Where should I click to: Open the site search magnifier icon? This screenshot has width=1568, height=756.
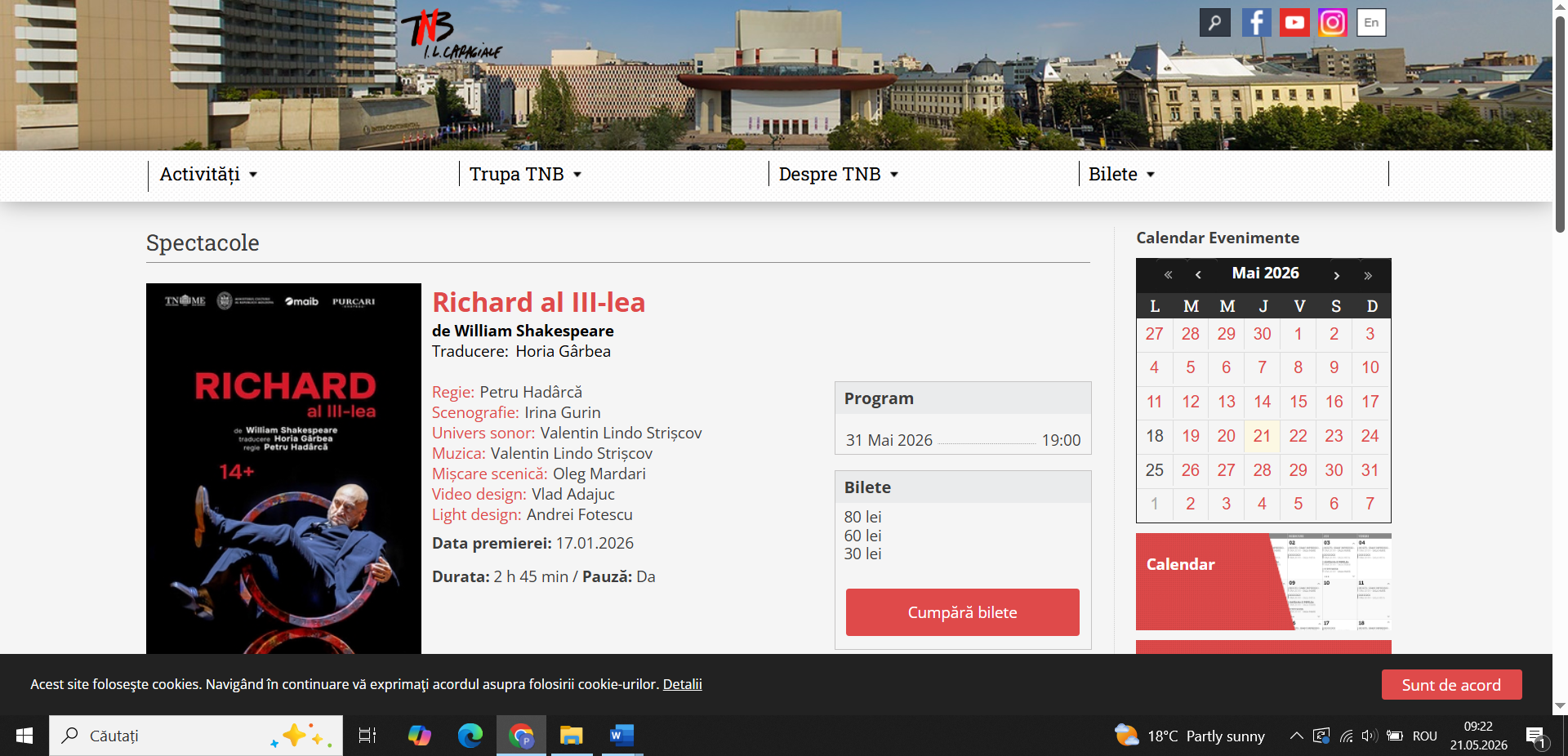[x=1214, y=23]
